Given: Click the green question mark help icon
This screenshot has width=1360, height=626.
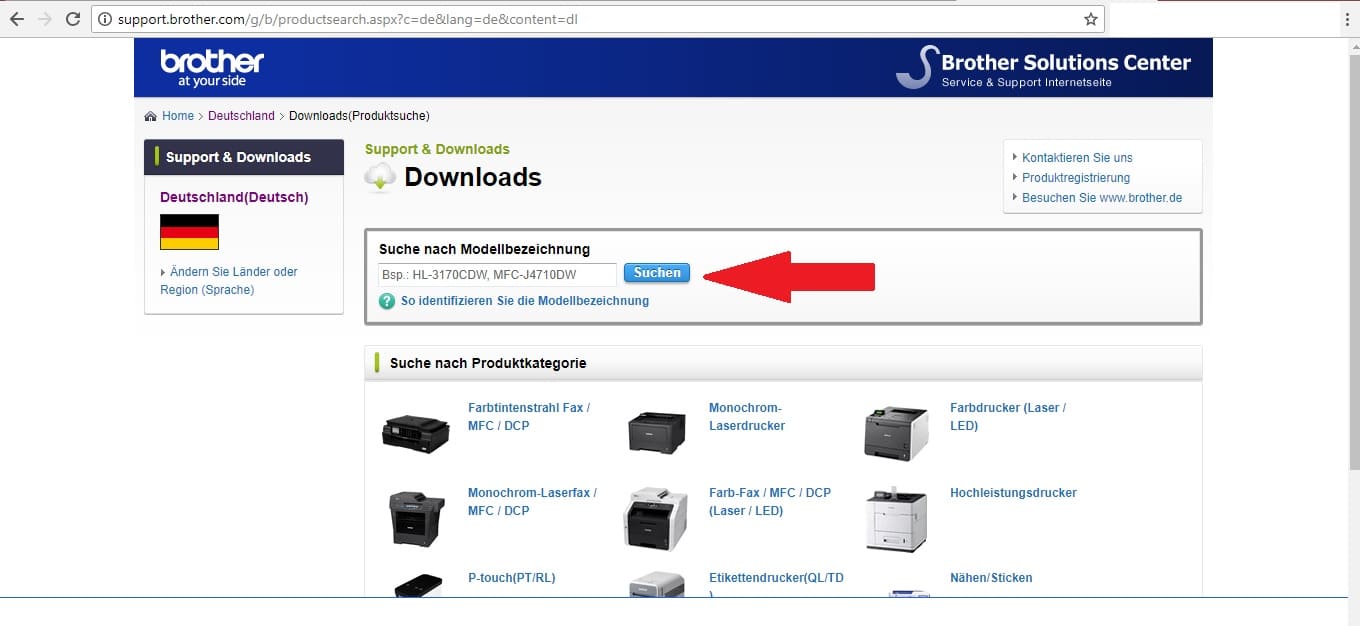Looking at the screenshot, I should 387,301.
